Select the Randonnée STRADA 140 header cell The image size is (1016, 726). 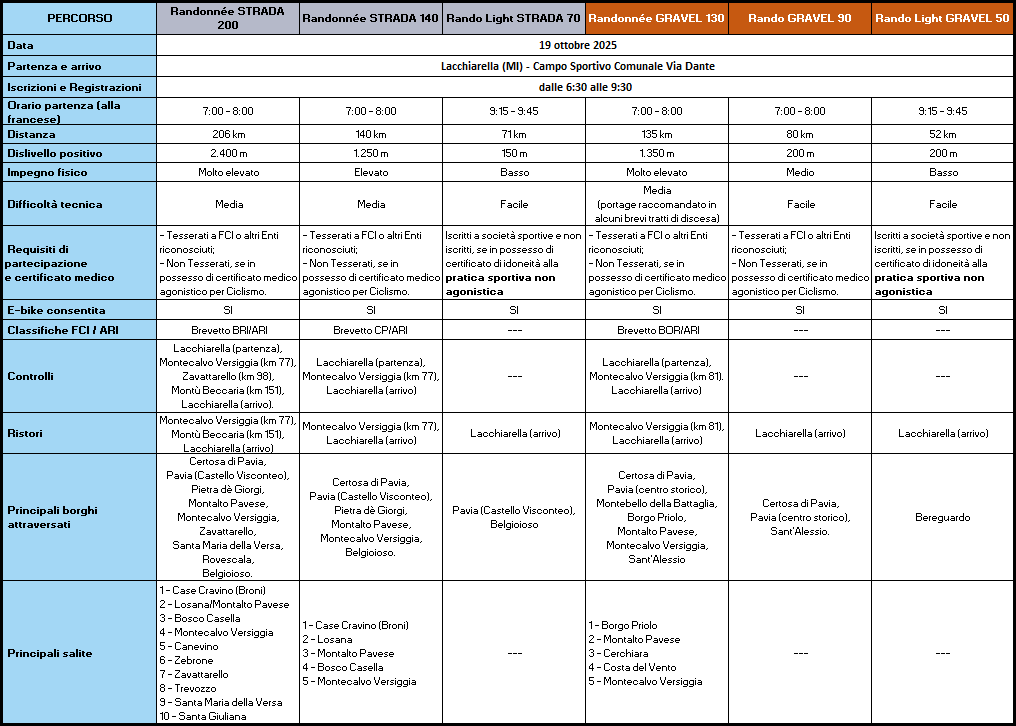(x=370, y=18)
